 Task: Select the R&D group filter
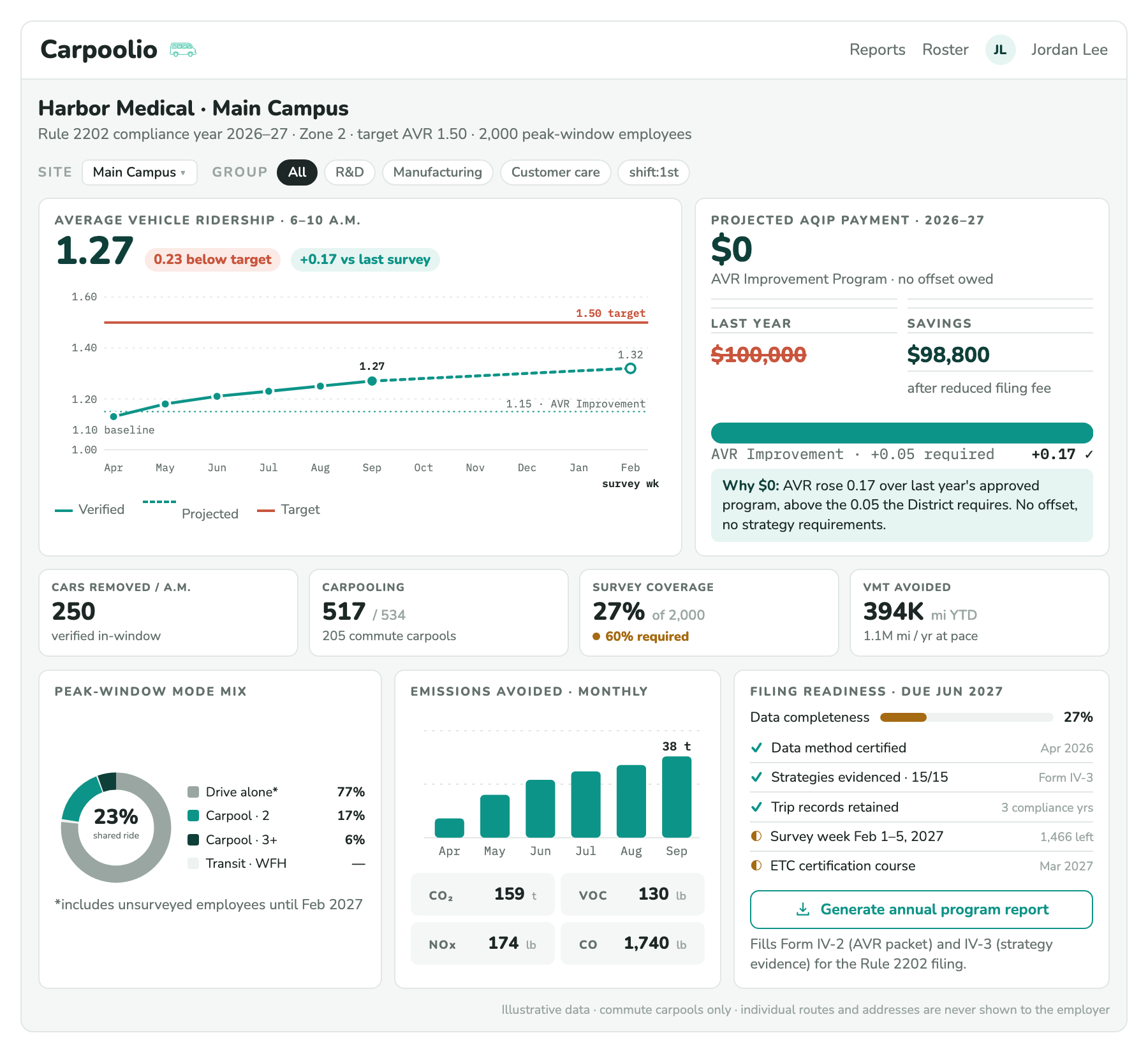tap(350, 172)
